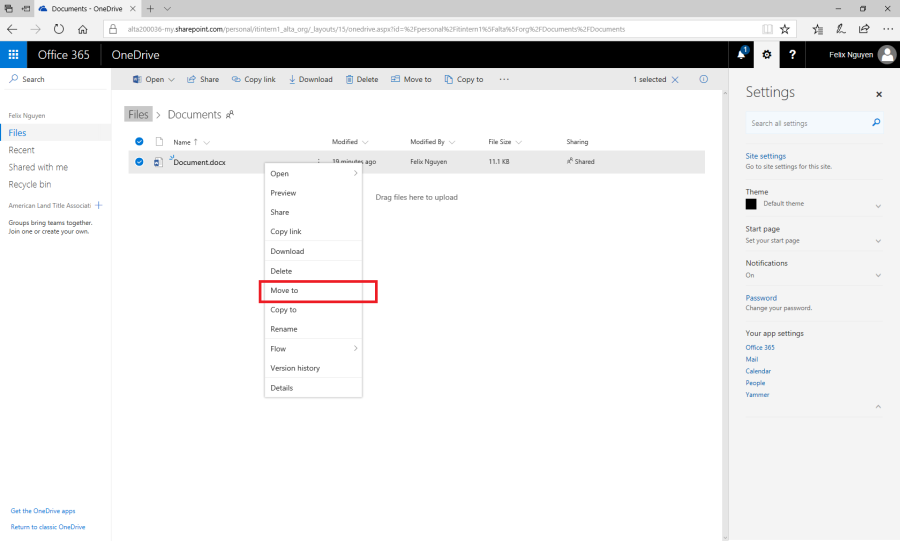The height and width of the screenshot is (541, 900).
Task: Open the Office 365 app launcher grid
Action: tap(13, 55)
